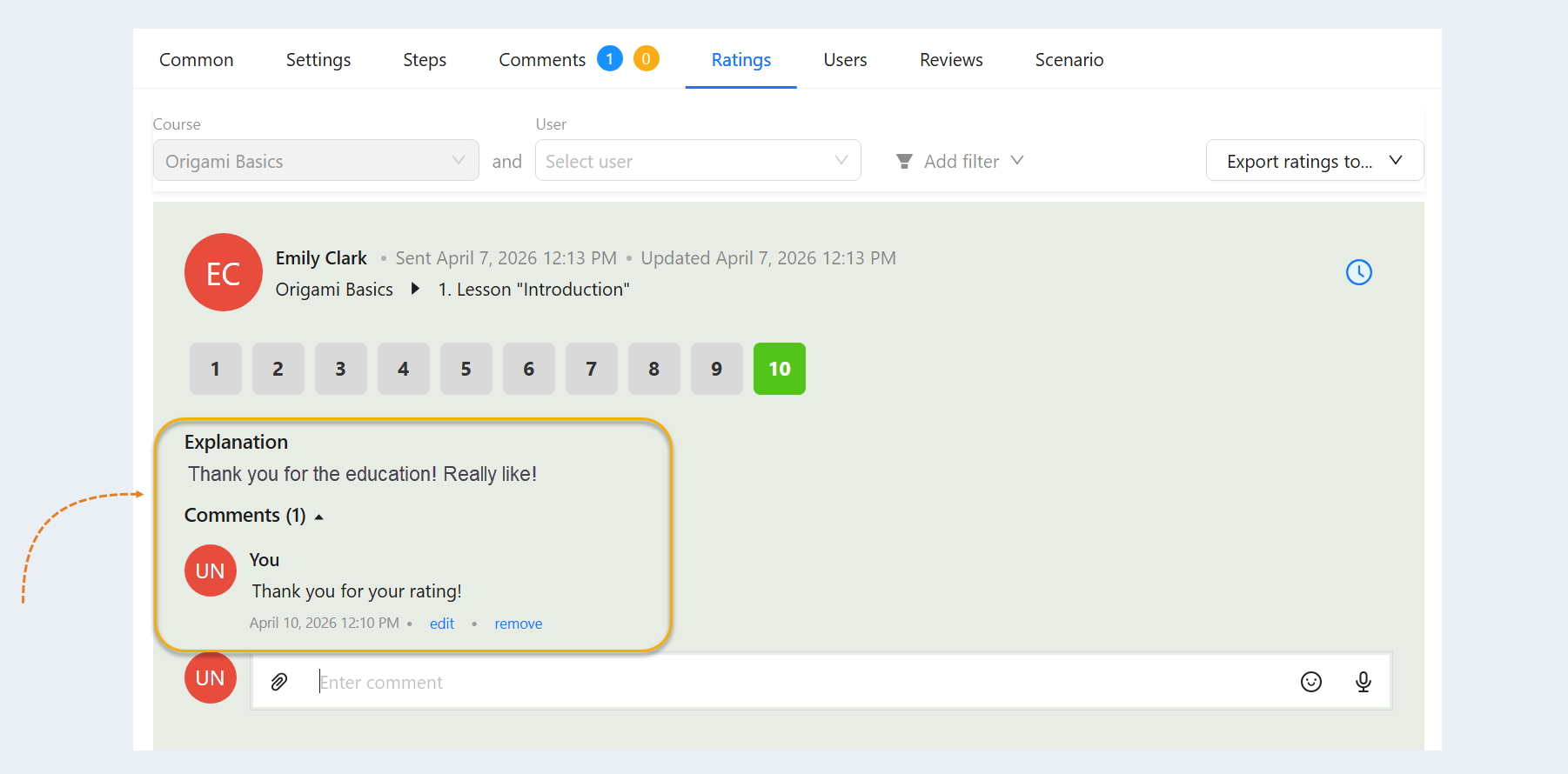Select rating value 8
The width and height of the screenshot is (1568, 774).
point(654,369)
